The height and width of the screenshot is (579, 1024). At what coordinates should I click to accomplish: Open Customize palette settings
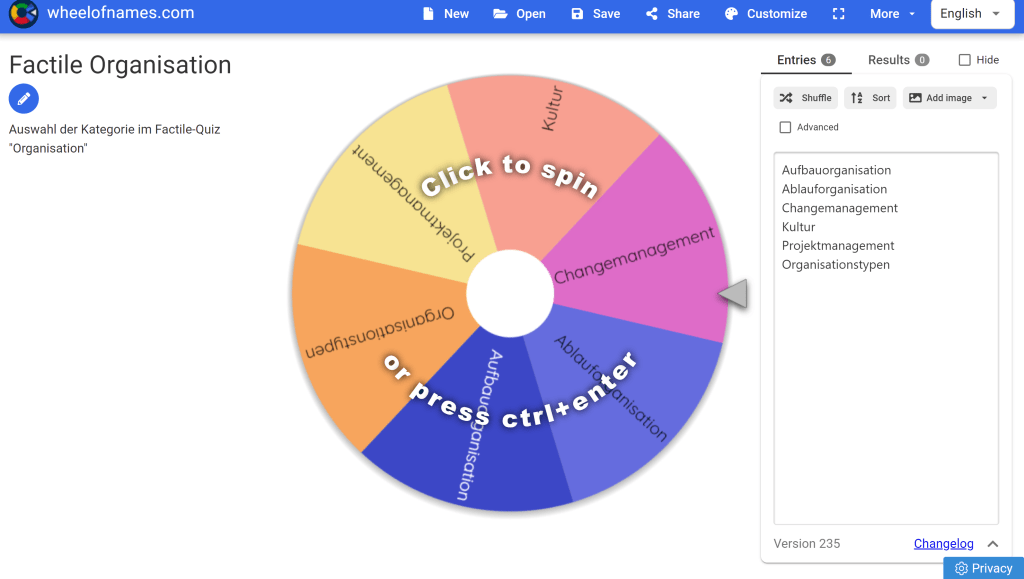click(765, 14)
